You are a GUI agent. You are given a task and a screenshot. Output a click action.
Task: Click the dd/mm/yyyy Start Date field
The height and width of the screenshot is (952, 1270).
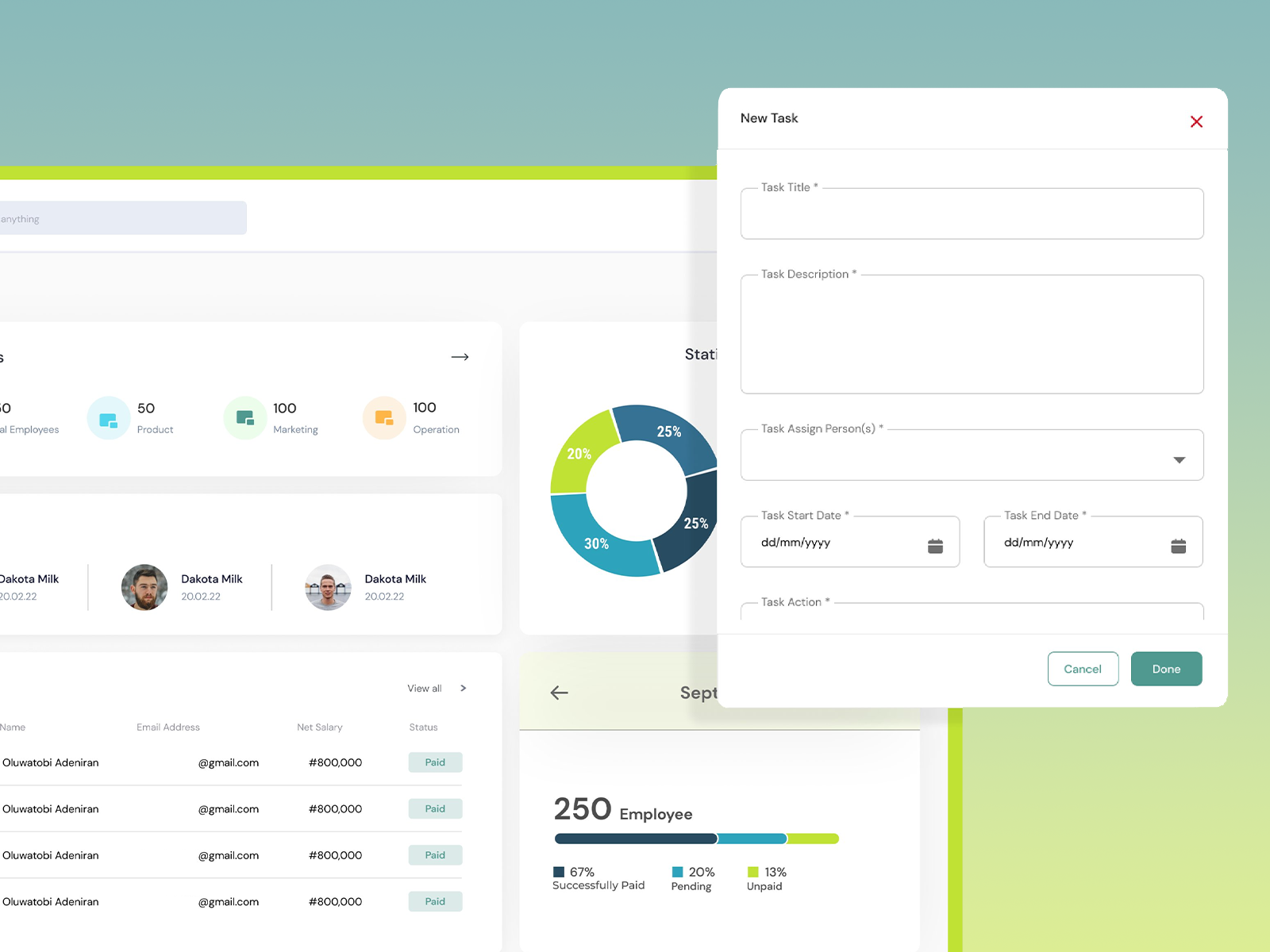833,543
